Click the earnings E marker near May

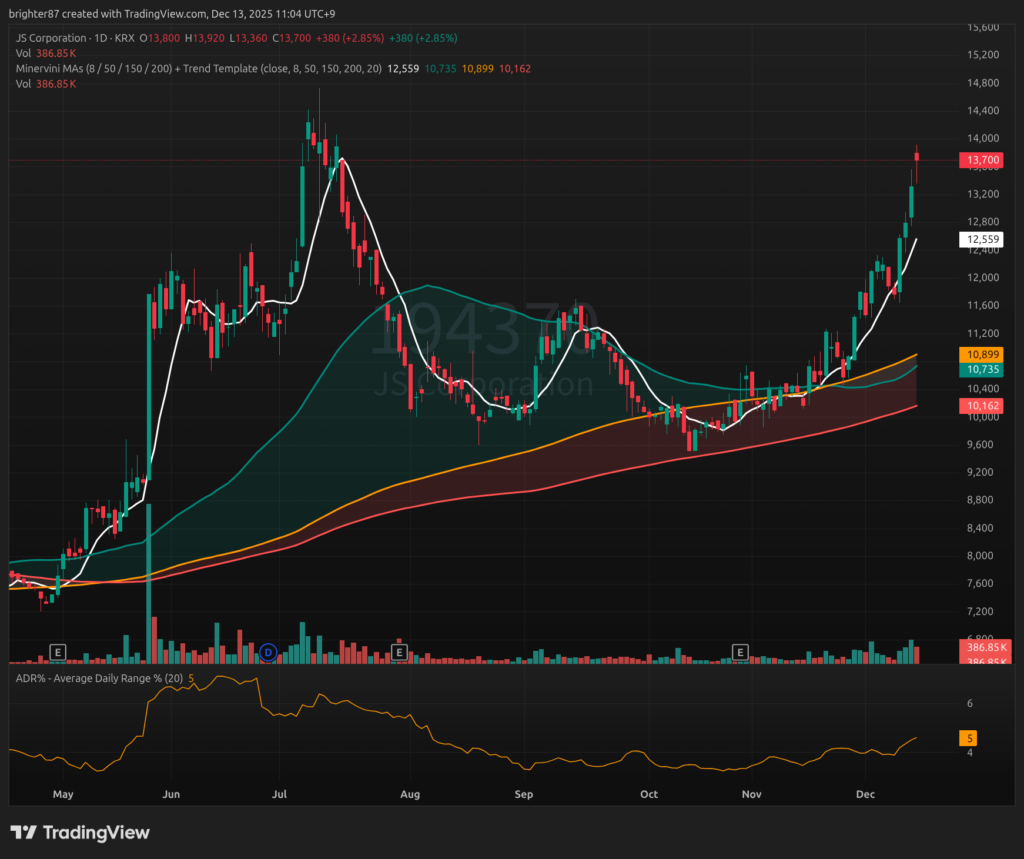pos(58,652)
